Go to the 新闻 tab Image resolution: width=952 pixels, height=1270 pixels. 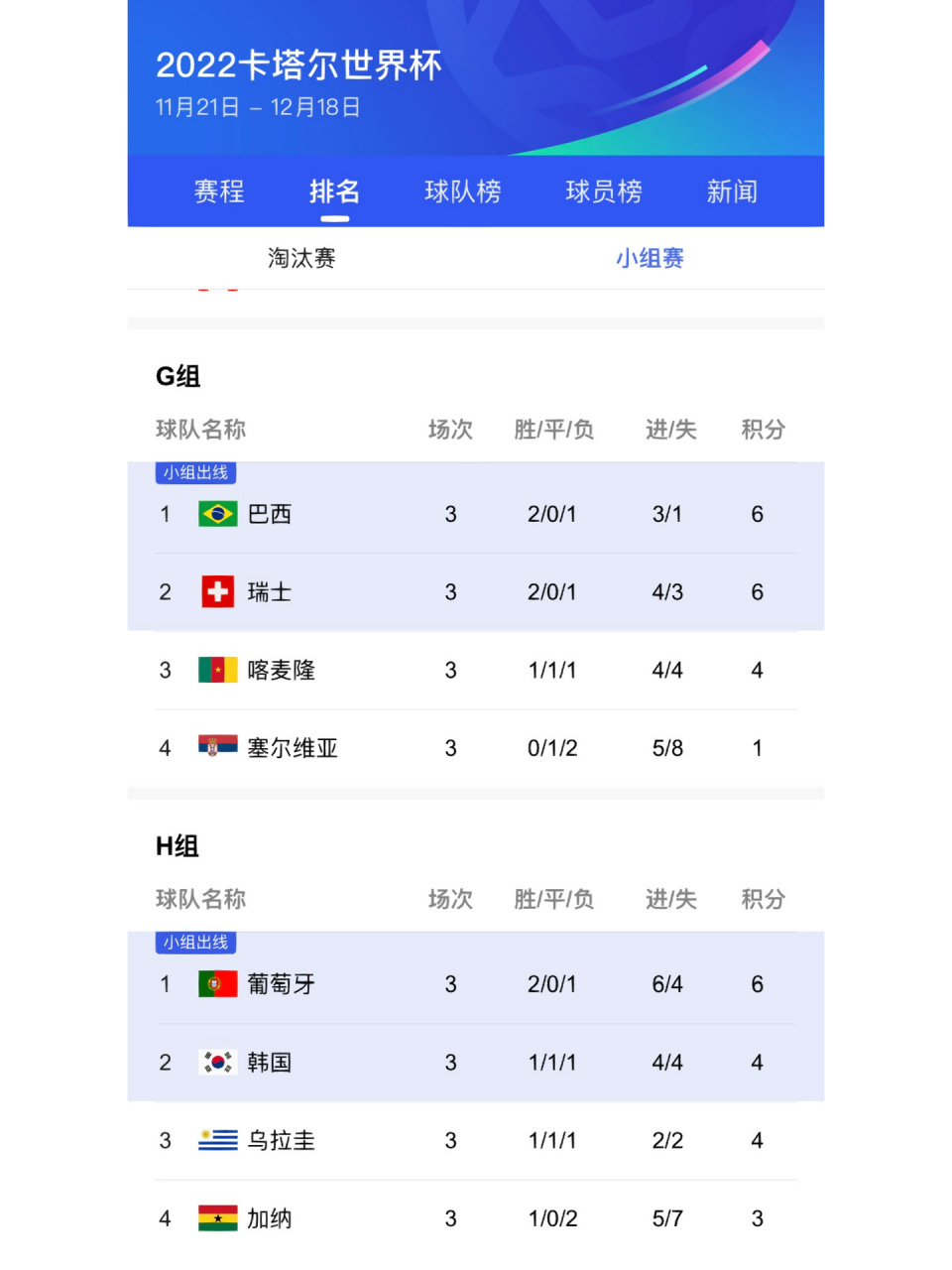click(732, 191)
